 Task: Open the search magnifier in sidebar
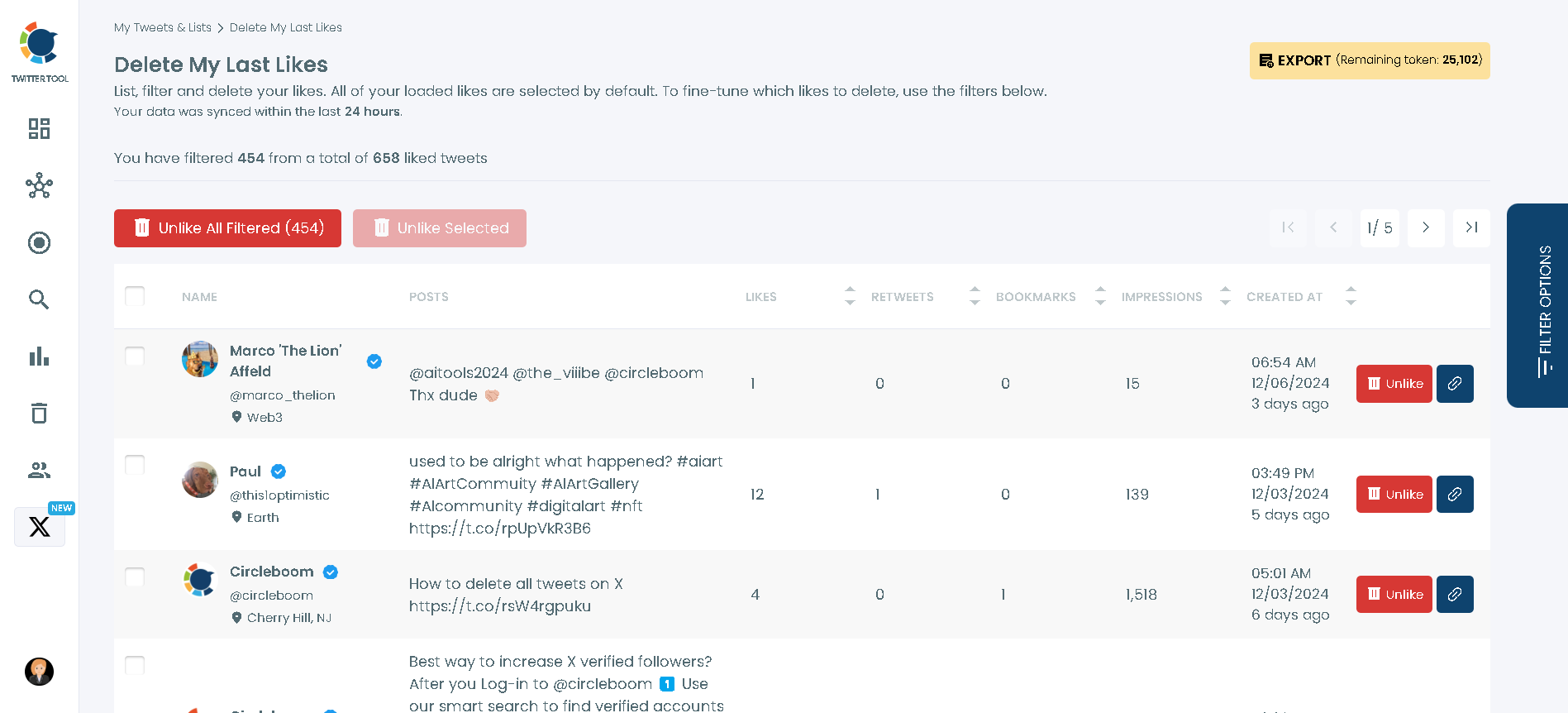[39, 299]
